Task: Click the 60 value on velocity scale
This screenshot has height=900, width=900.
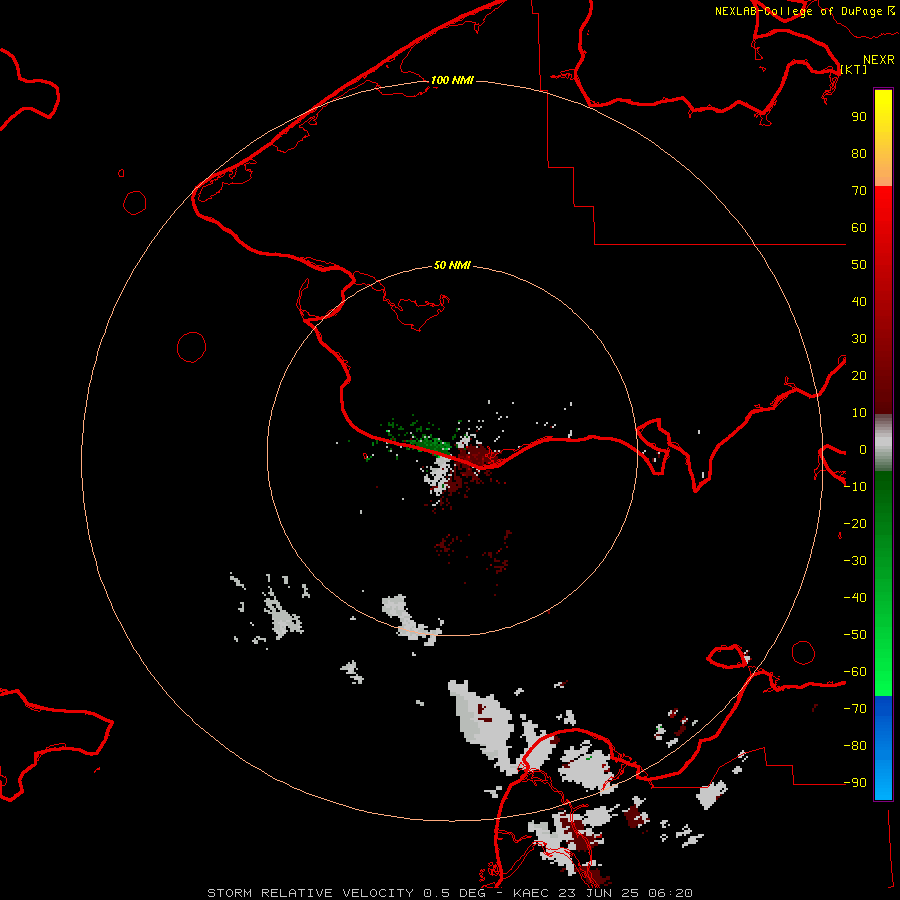Action: (859, 227)
